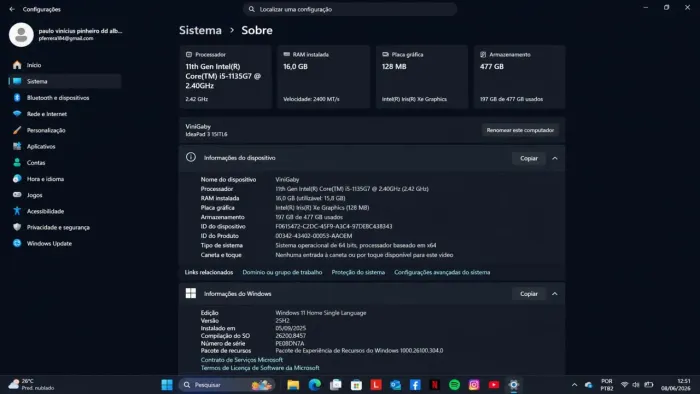700x394 pixels.
Task: Click the Acessibilidade icon
Action: click(17, 211)
